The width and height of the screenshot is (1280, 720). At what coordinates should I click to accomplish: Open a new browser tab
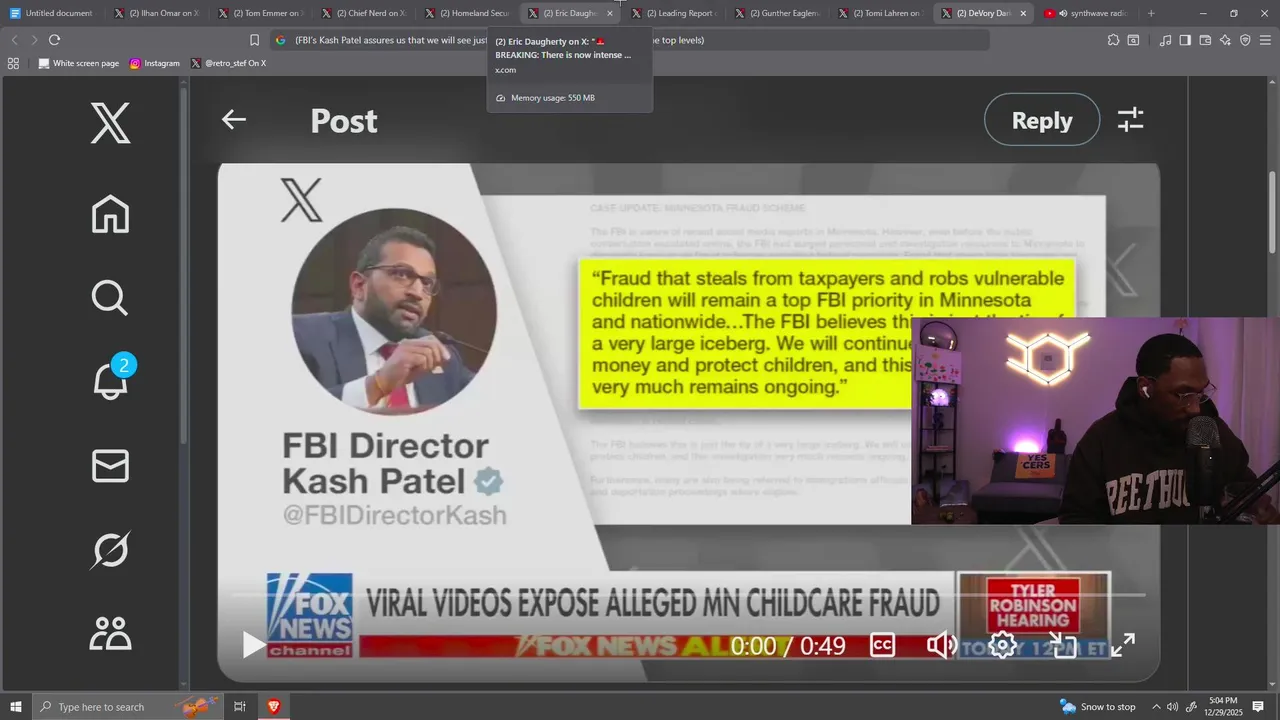1151,13
